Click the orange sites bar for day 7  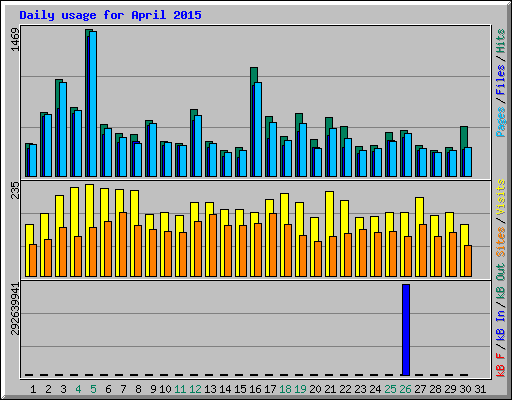123,245
